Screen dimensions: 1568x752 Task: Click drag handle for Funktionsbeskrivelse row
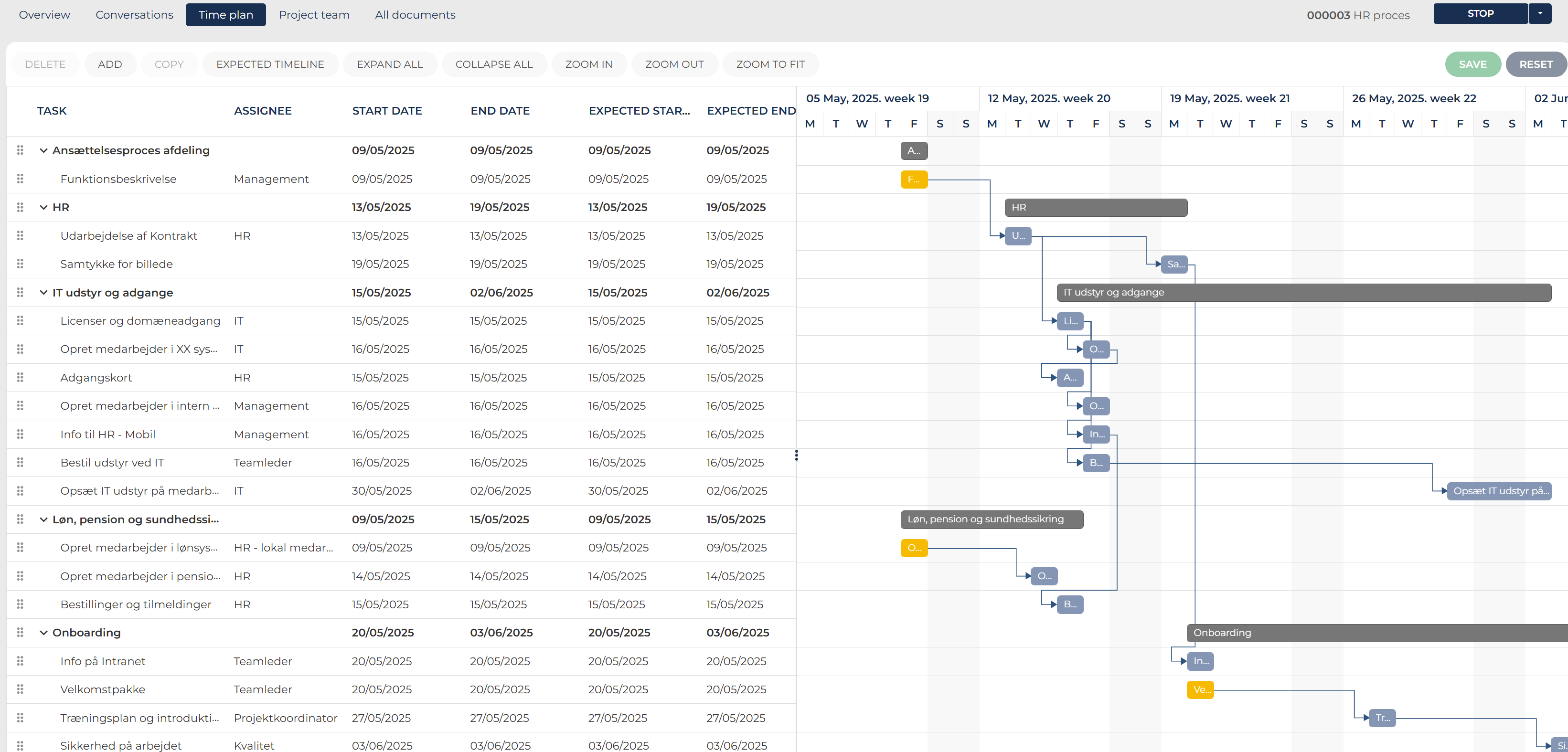pyautogui.click(x=20, y=179)
